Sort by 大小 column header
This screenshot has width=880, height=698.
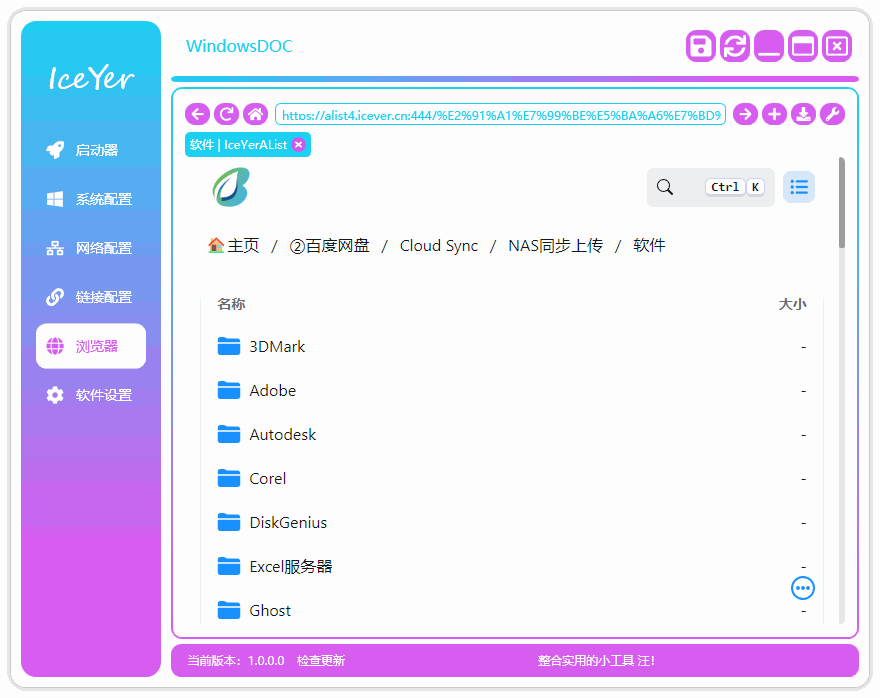pyautogui.click(x=792, y=304)
